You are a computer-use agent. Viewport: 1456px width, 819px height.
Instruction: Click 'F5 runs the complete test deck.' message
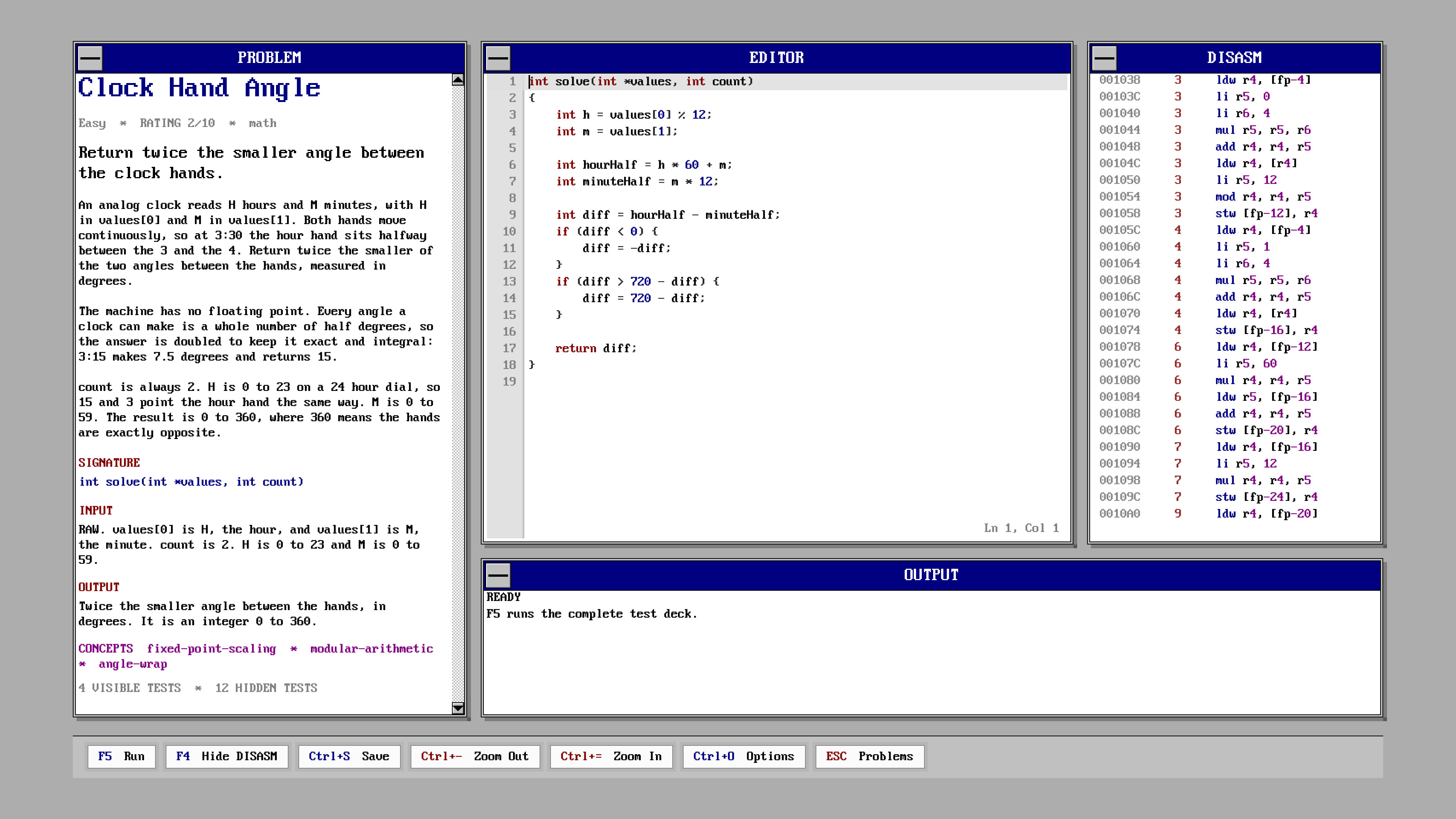[592, 614]
